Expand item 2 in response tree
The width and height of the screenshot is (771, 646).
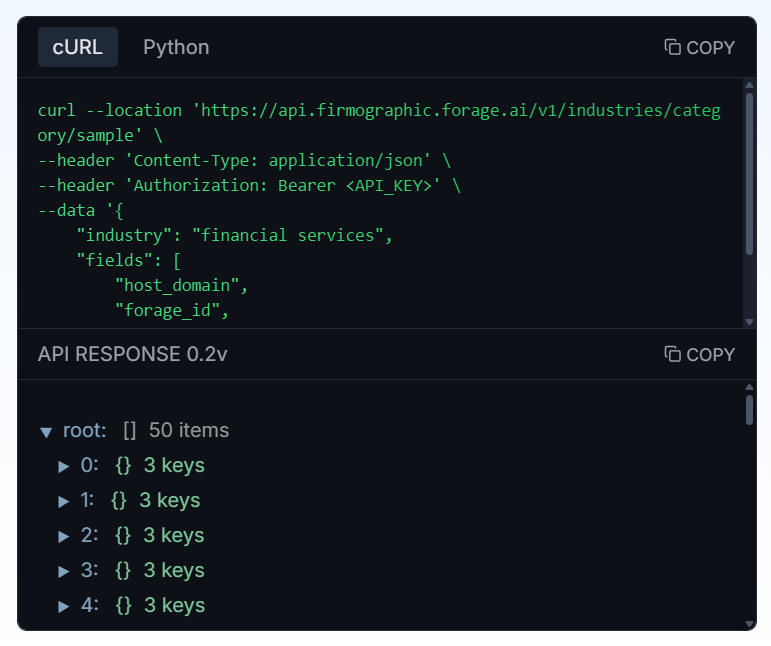point(63,536)
